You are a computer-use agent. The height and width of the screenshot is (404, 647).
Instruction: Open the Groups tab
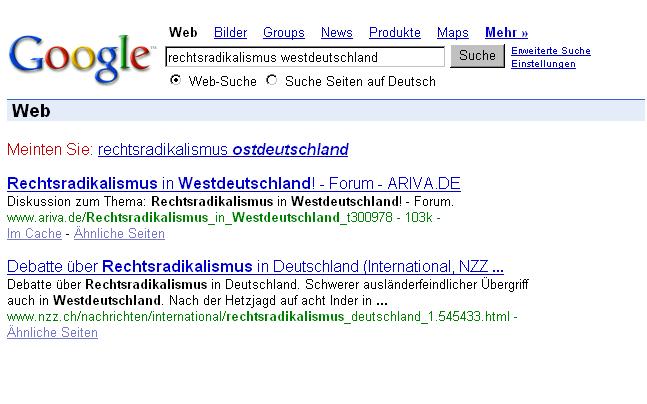point(283,33)
